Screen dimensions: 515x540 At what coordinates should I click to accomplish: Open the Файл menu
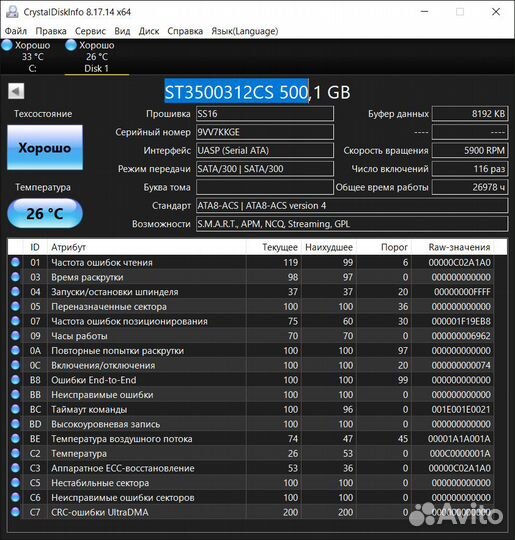tap(16, 31)
